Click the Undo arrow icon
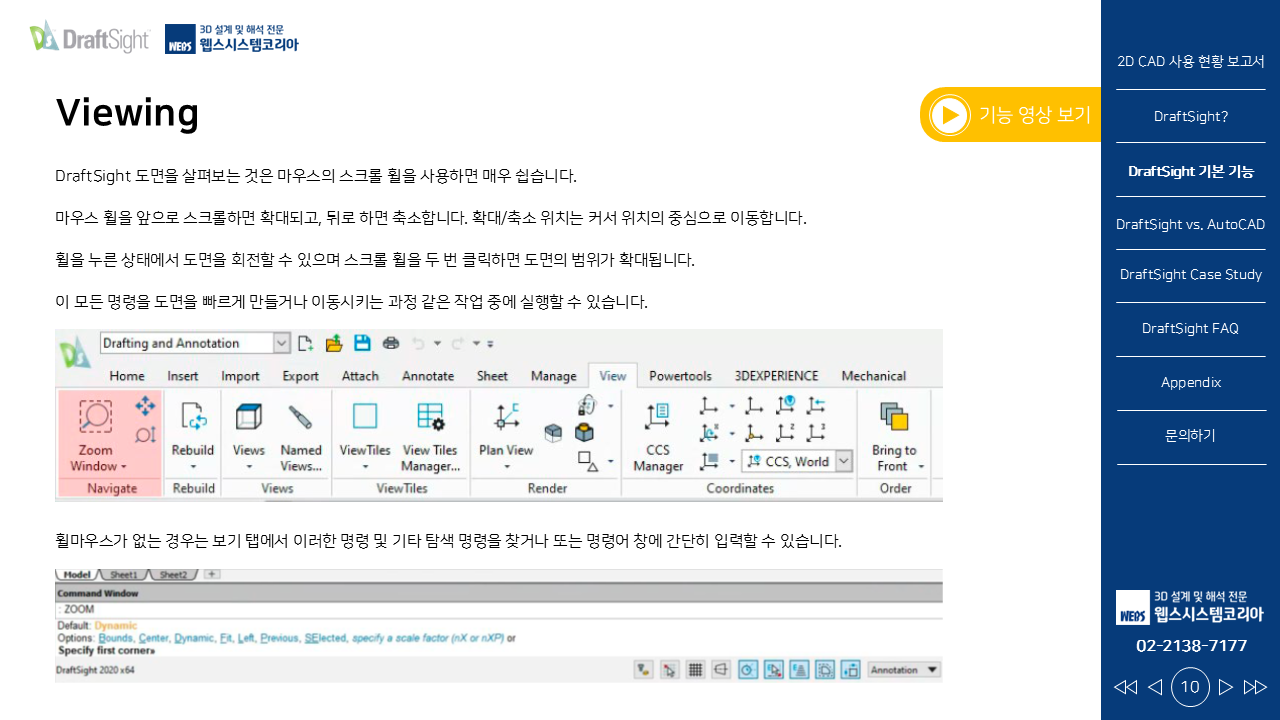Viewport: 1280px width, 720px height. coord(419,343)
